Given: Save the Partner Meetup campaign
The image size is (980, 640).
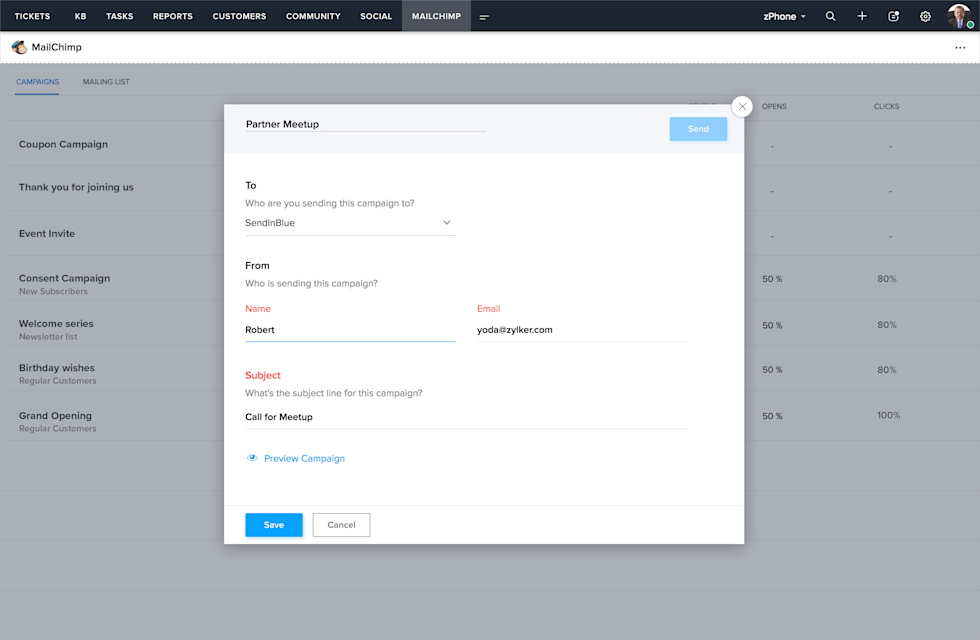Looking at the screenshot, I should (273, 524).
